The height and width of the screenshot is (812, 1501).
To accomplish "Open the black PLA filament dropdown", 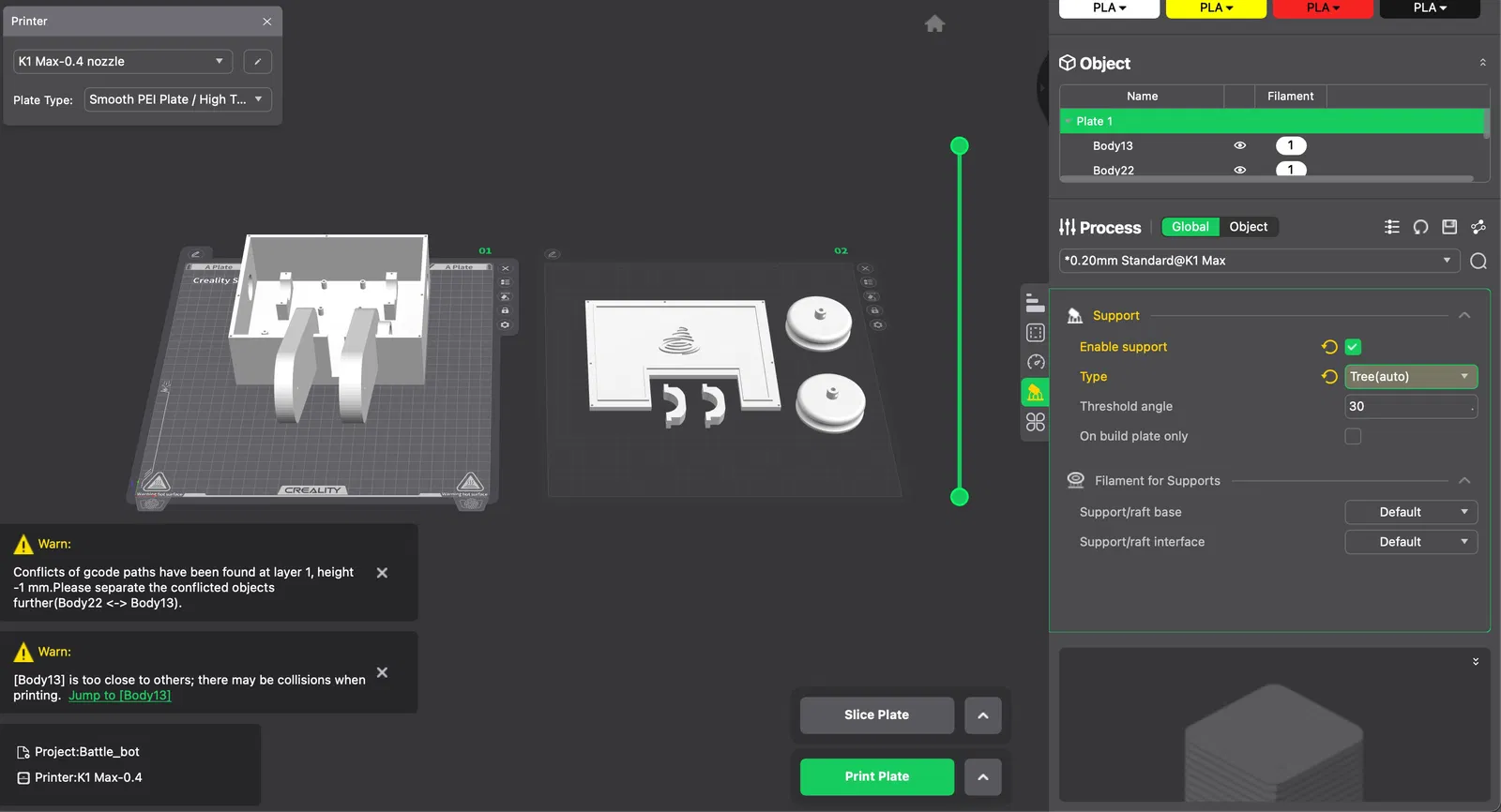I will 1431,8.
